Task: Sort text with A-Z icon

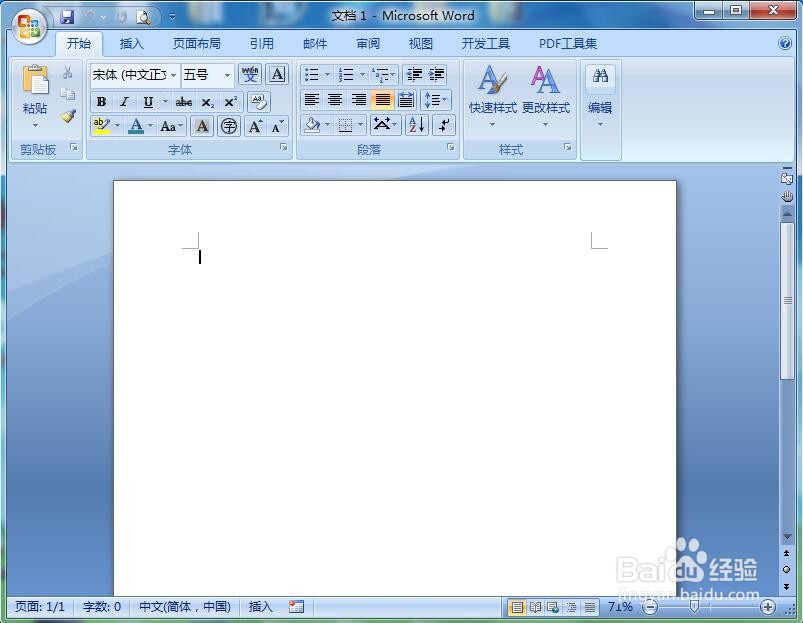Action: (x=417, y=124)
